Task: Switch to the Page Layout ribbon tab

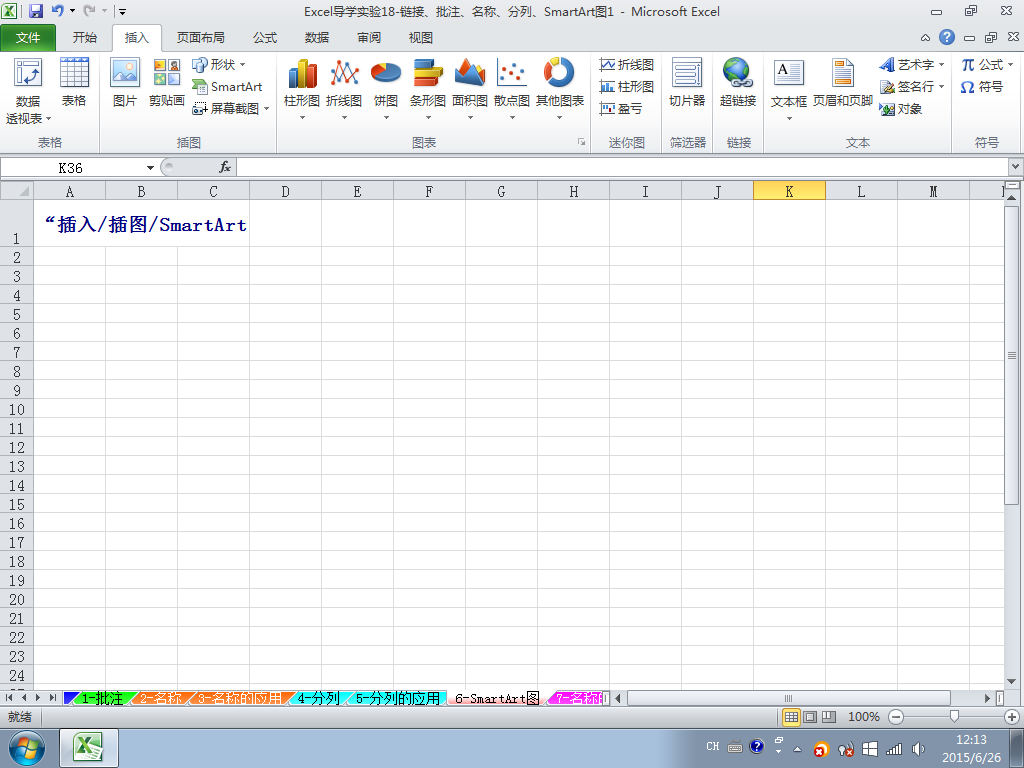Action: 200,38
